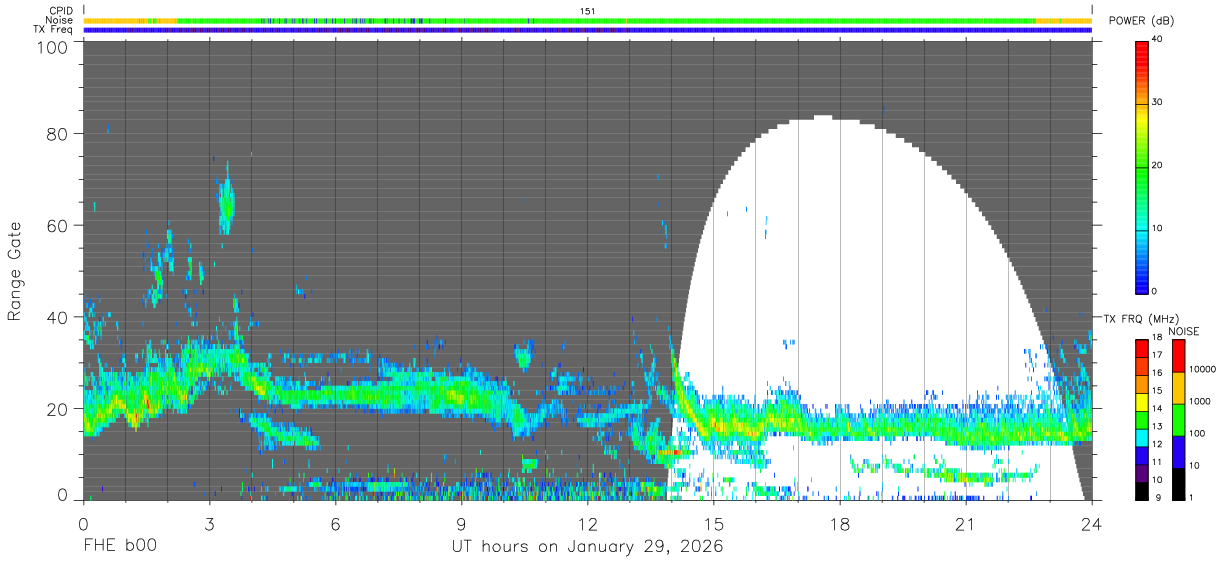Click the 24 tick on the UT hours axis
Screen dimensions: 1228x567
click(x=1092, y=523)
